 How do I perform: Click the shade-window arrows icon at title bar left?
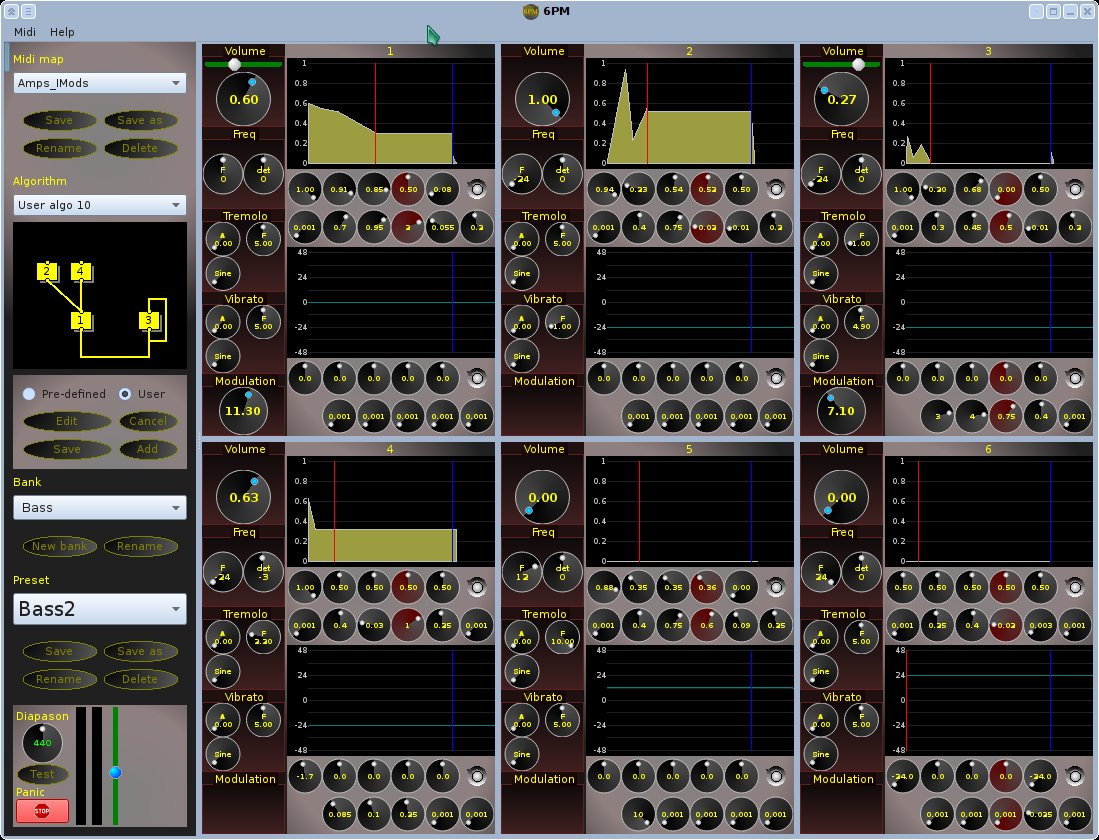tap(11, 11)
